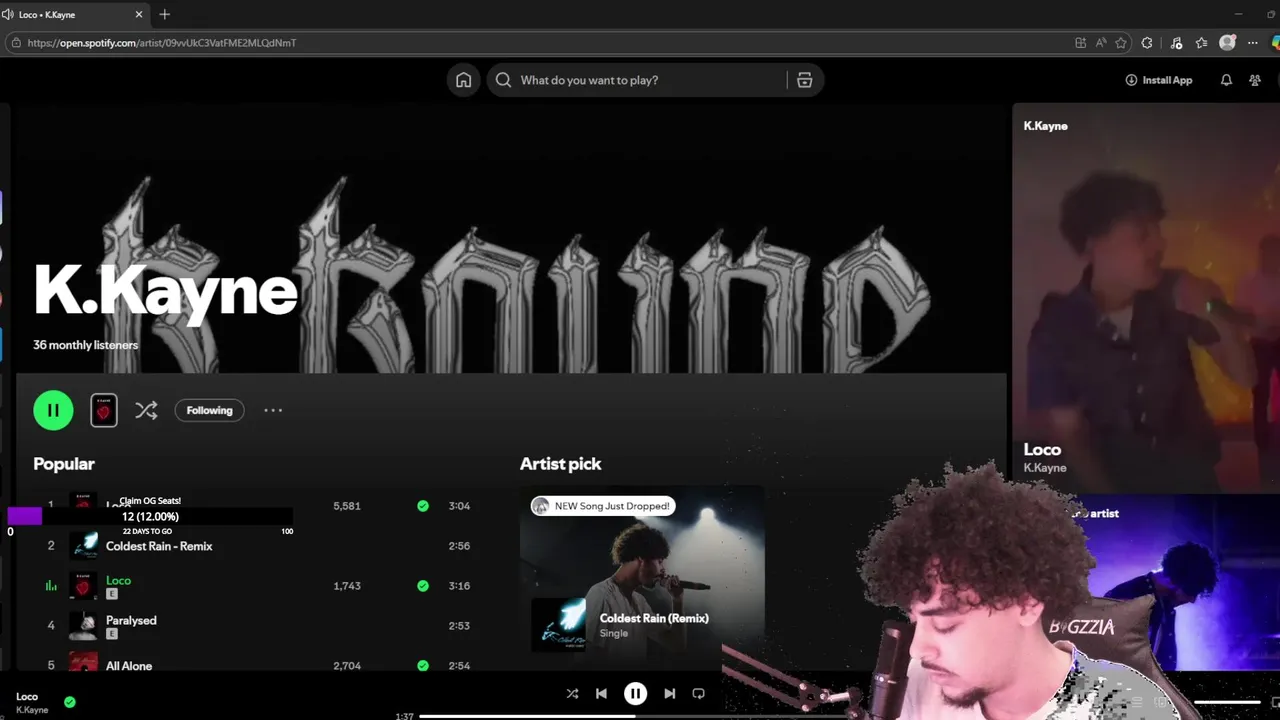Image resolution: width=1280 pixels, height=720 pixels.
Task: Click 'K.Kayne' artist link in now playing bar
Action: click(32, 710)
